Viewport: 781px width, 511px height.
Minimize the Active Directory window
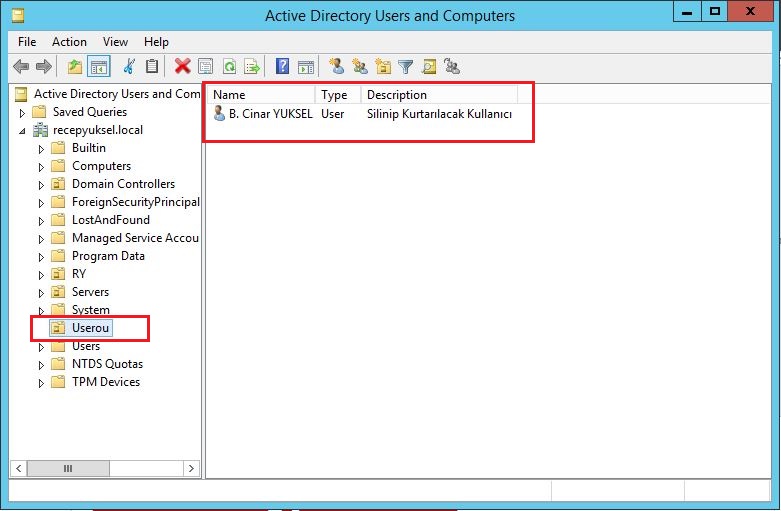pyautogui.click(x=687, y=11)
